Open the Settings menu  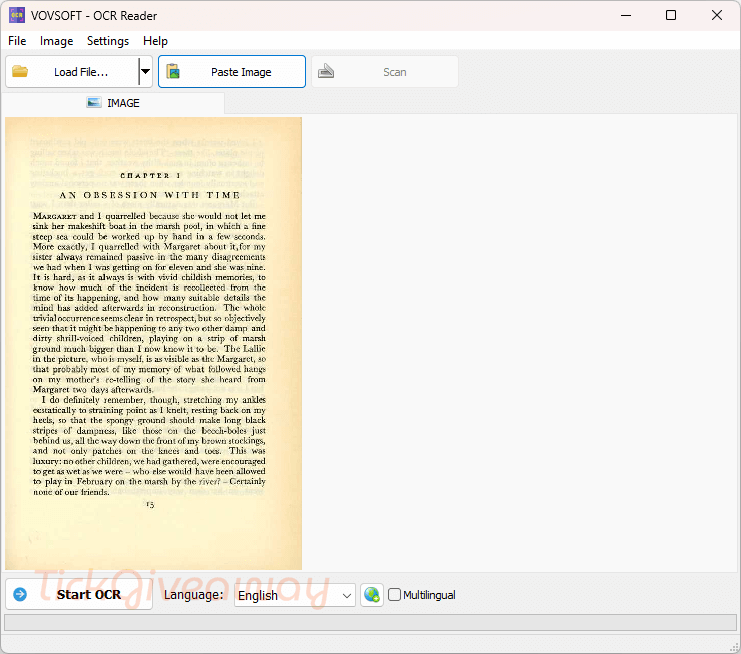point(108,41)
